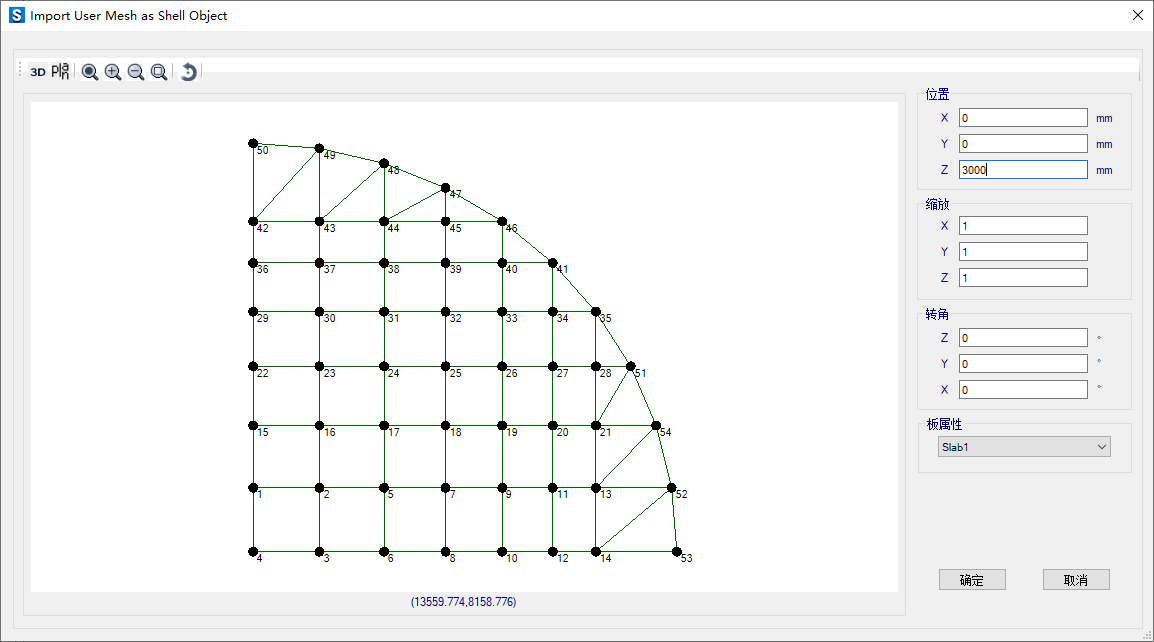The height and width of the screenshot is (642, 1154).
Task: Switch to 3D view
Action: coord(38,72)
